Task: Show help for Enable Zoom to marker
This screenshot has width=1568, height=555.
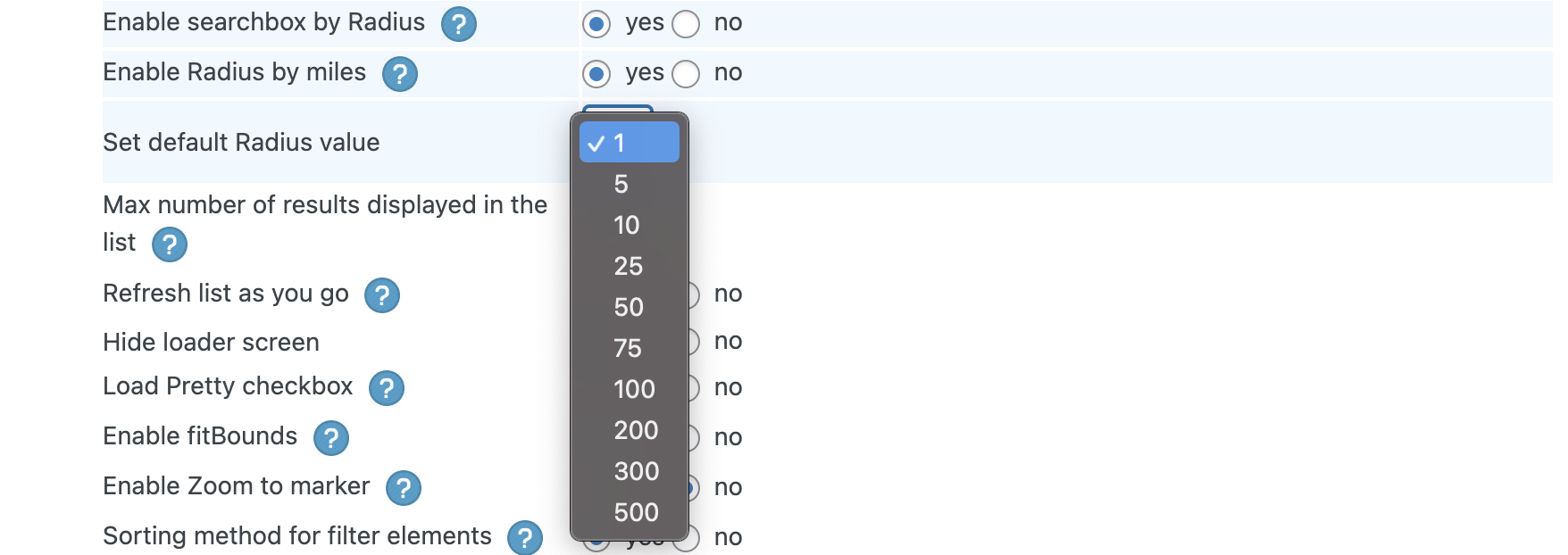Action: pos(403,488)
